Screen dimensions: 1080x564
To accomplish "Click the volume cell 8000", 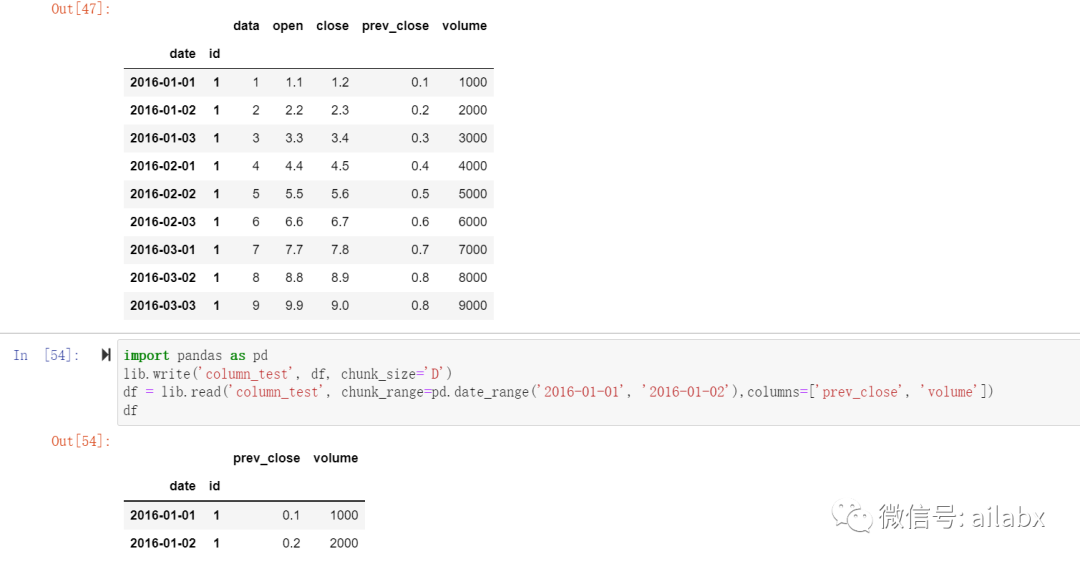I will [x=472, y=278].
